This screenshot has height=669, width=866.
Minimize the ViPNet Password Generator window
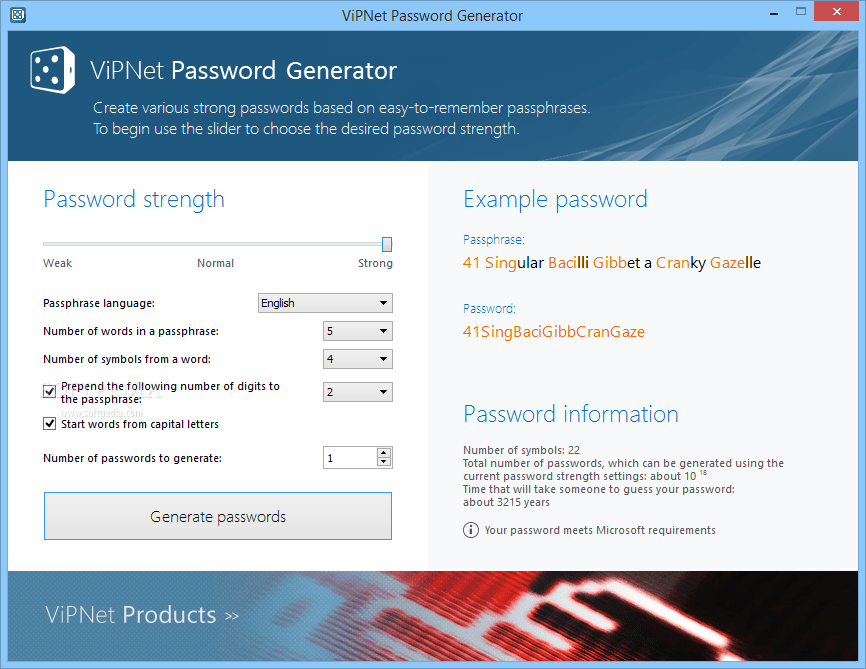(x=773, y=12)
